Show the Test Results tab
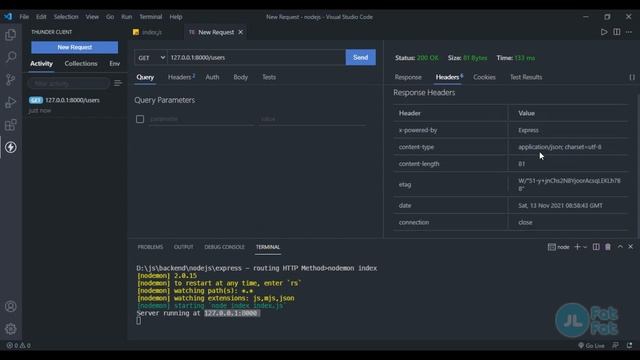640x360 pixels. pos(526,77)
